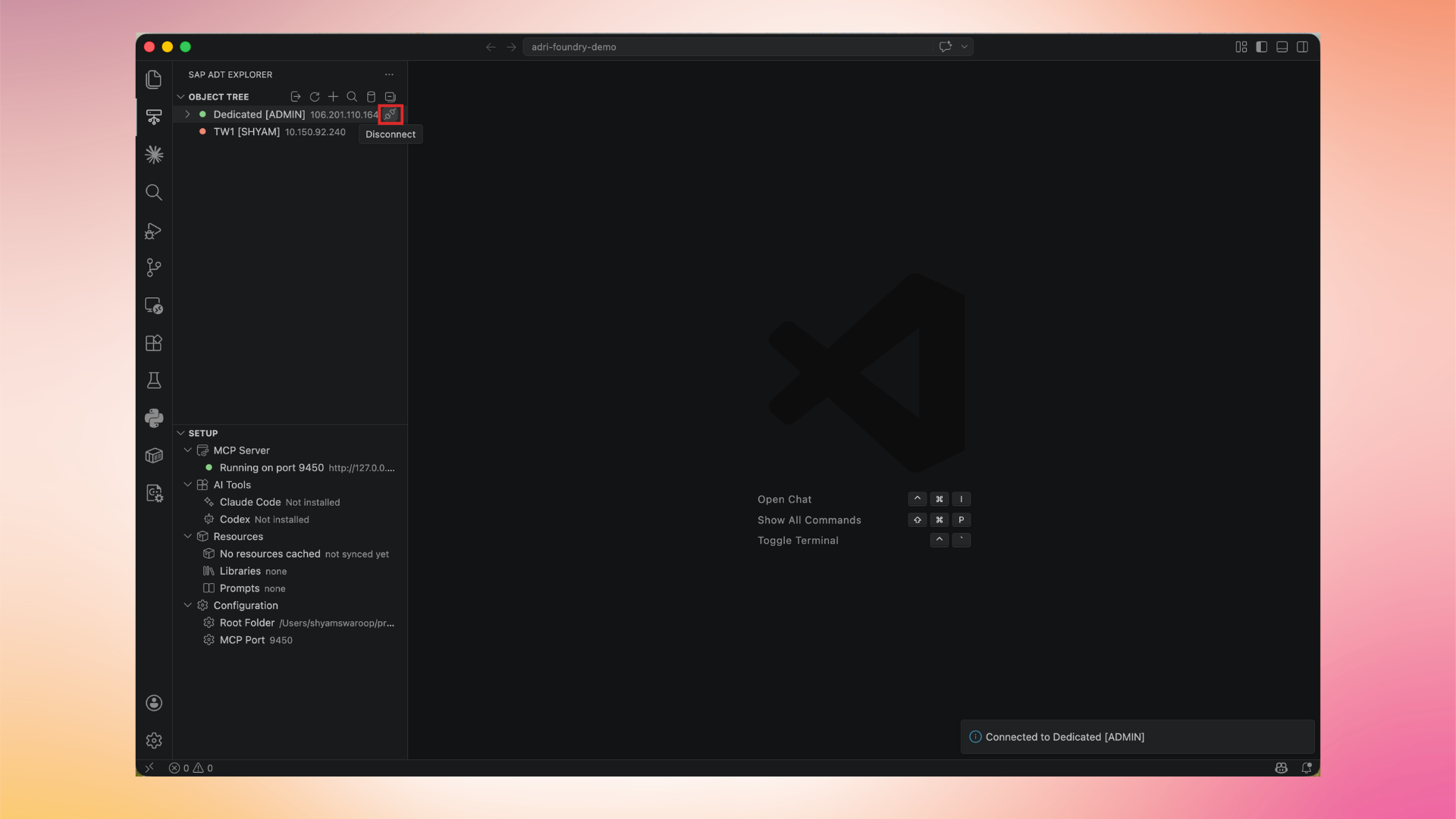
Task: Open the Extensions view in the activity bar
Action: point(154,343)
